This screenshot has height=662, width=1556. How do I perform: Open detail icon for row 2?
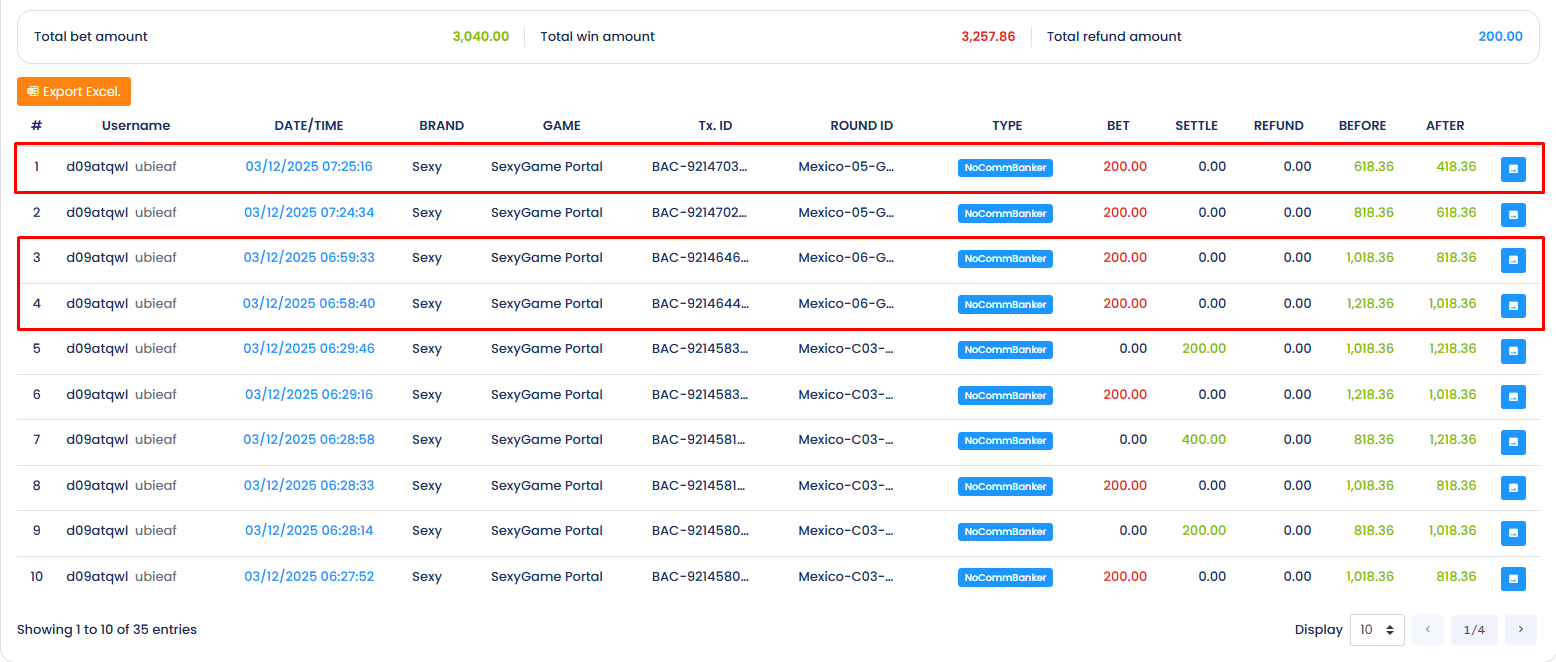(x=1513, y=214)
